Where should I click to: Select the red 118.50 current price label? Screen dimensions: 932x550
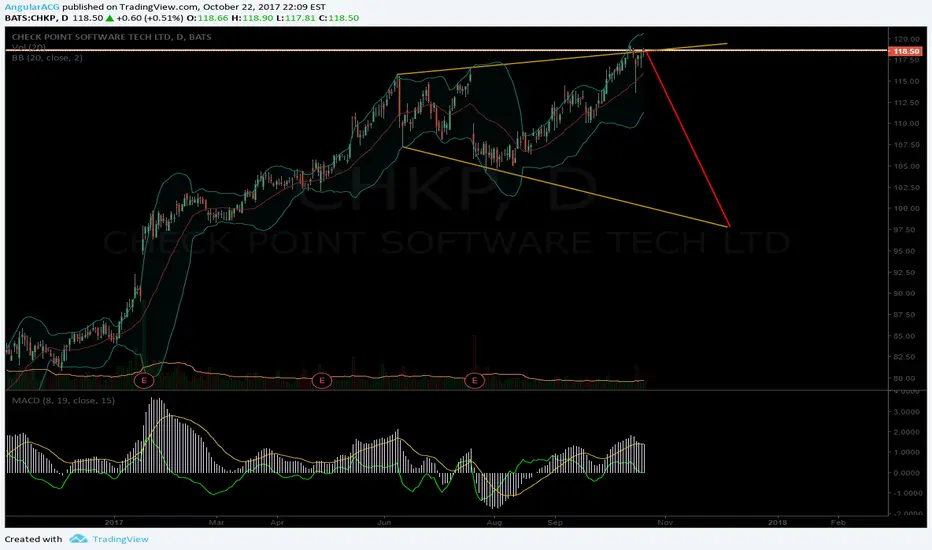pos(906,51)
